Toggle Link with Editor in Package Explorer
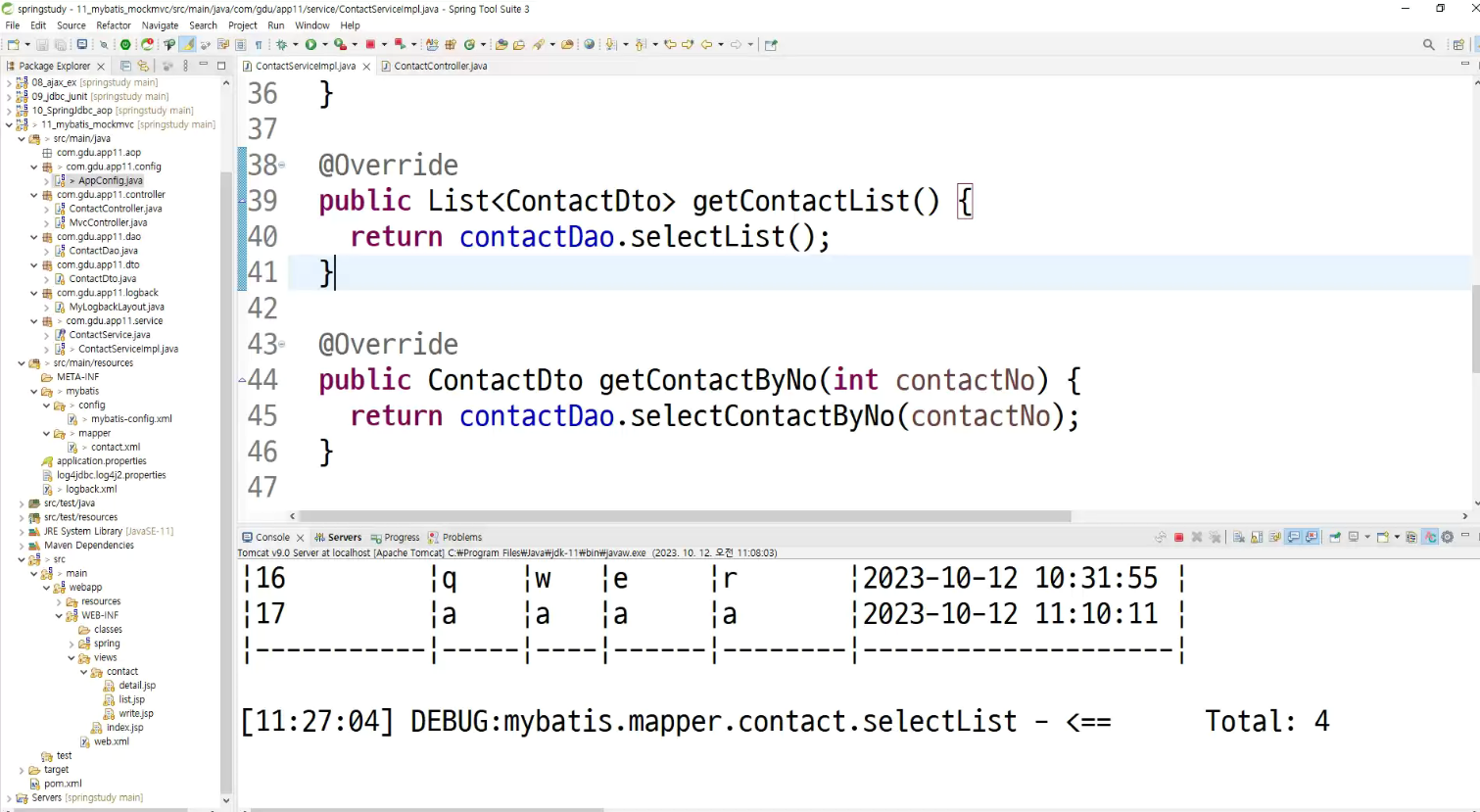This screenshot has width=1480, height=812. click(x=143, y=66)
